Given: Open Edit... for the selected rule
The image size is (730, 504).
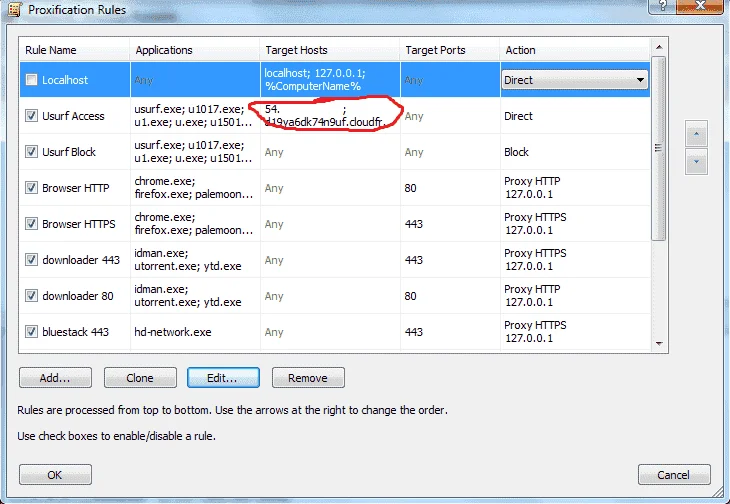Looking at the screenshot, I should pyautogui.click(x=223, y=377).
